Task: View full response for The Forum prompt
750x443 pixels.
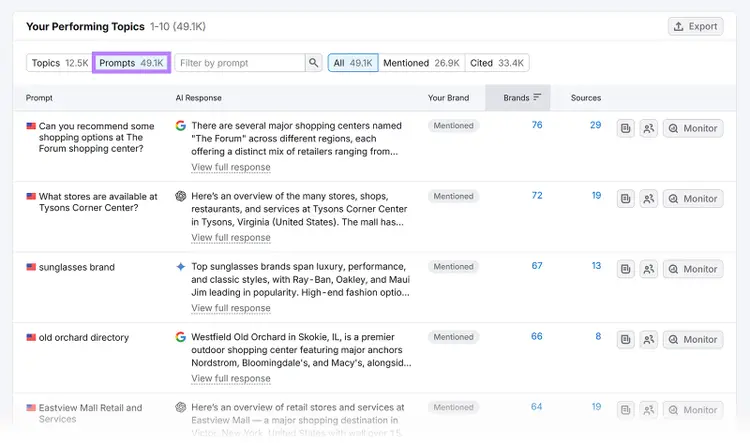Action: point(231,167)
